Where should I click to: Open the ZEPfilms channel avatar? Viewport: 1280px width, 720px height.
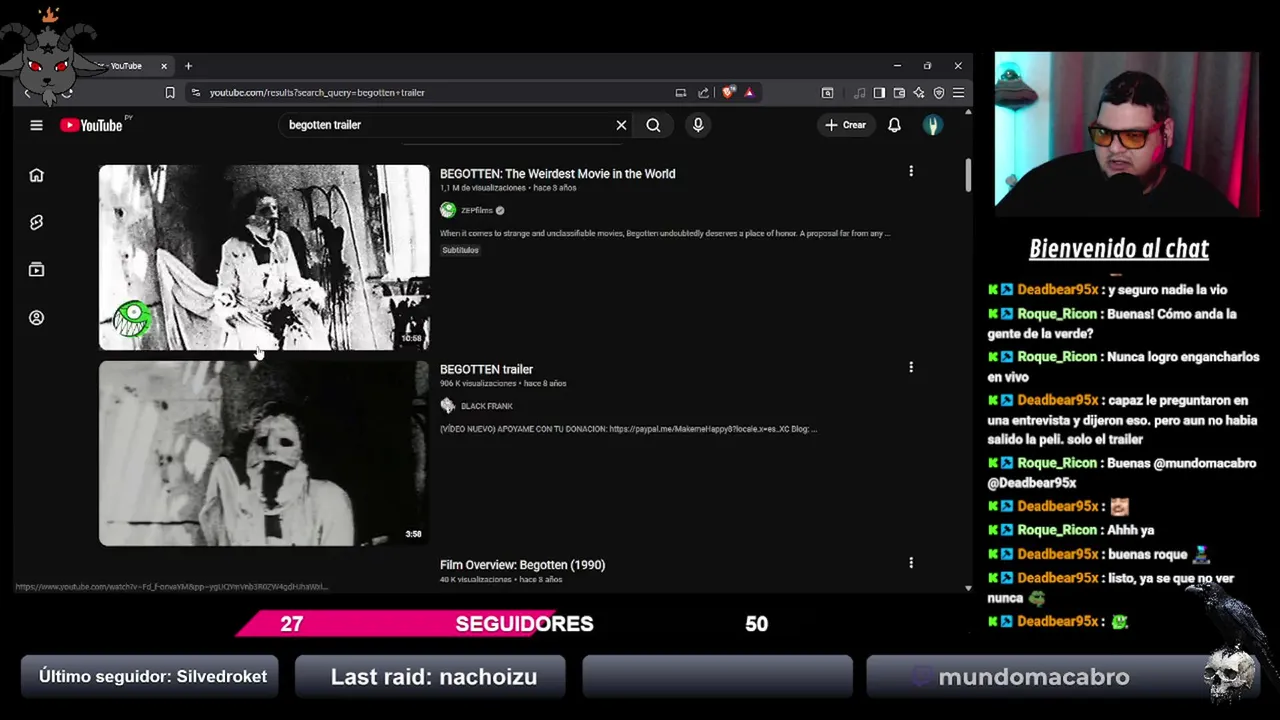[448, 210]
